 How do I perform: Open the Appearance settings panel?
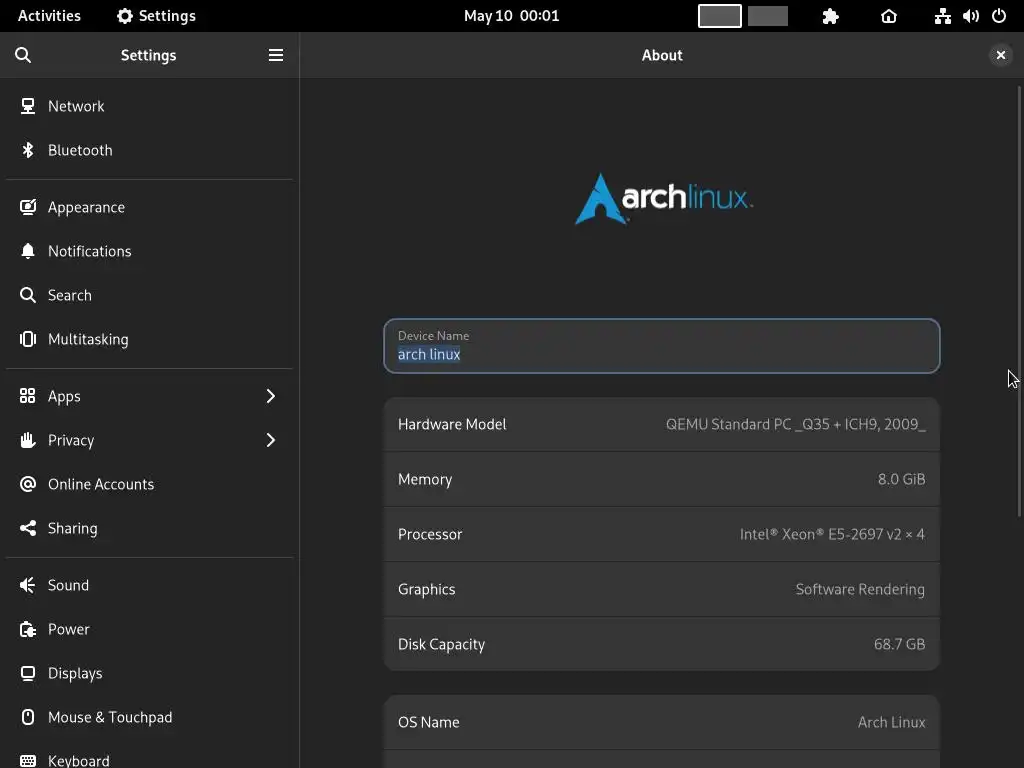pyautogui.click(x=150, y=207)
